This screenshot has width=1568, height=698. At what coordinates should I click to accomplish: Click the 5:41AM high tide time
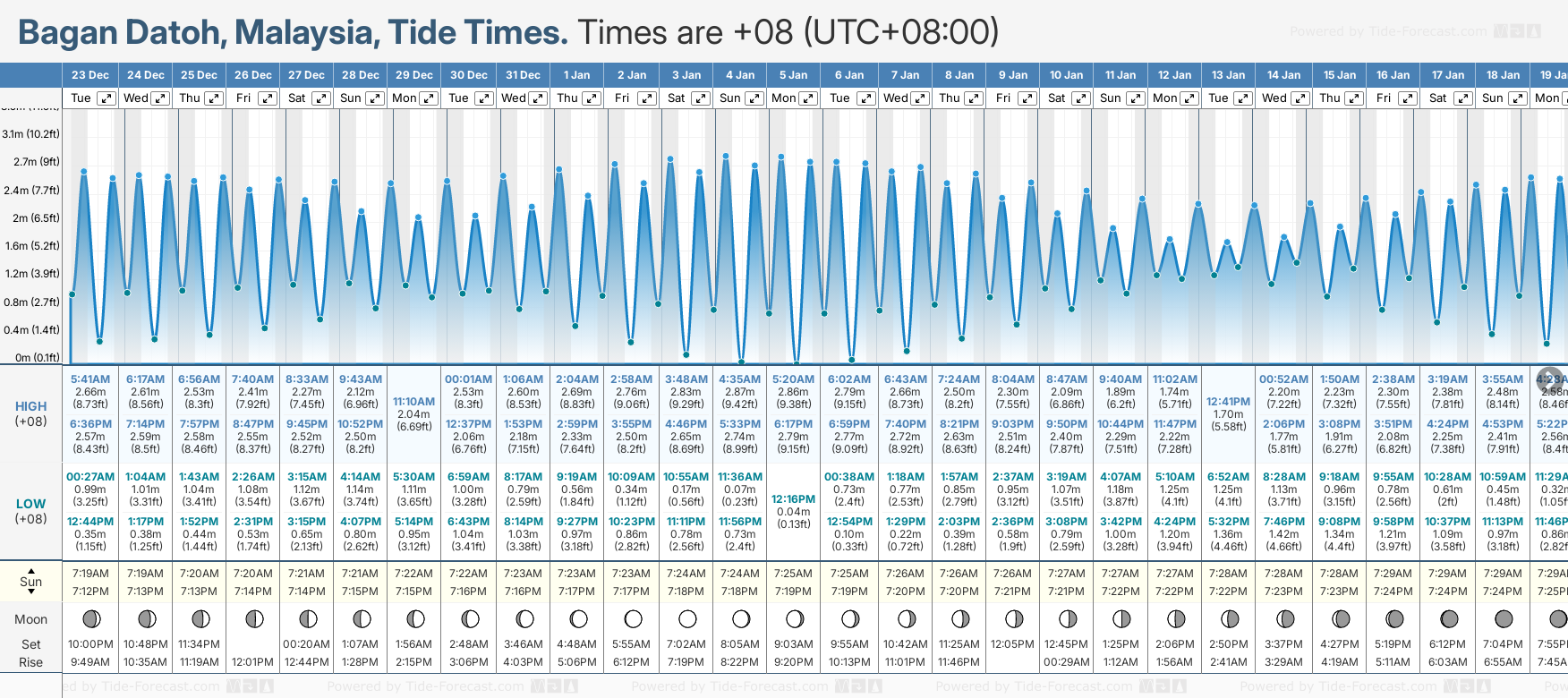click(90, 379)
